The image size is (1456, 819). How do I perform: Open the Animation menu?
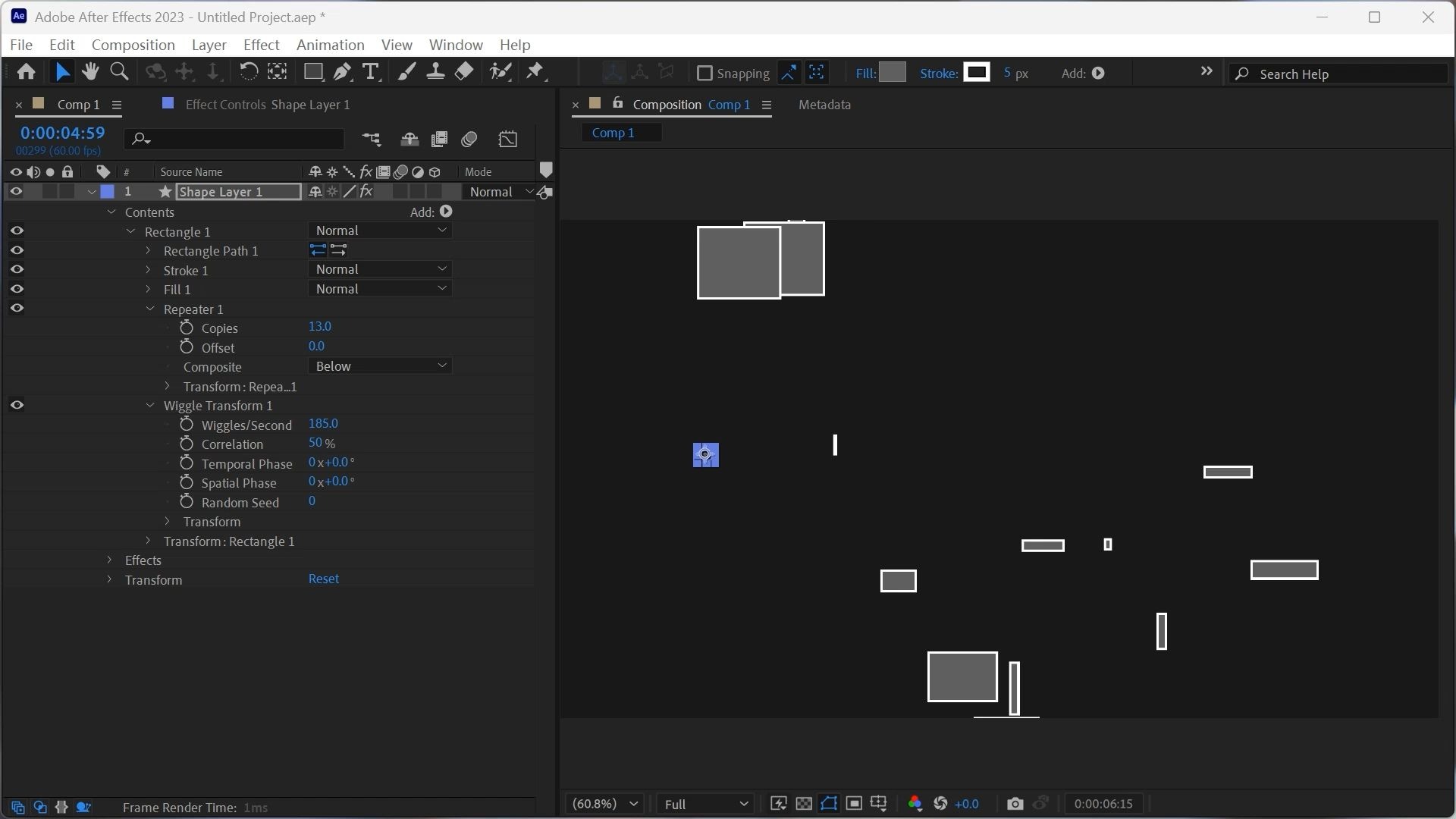330,45
